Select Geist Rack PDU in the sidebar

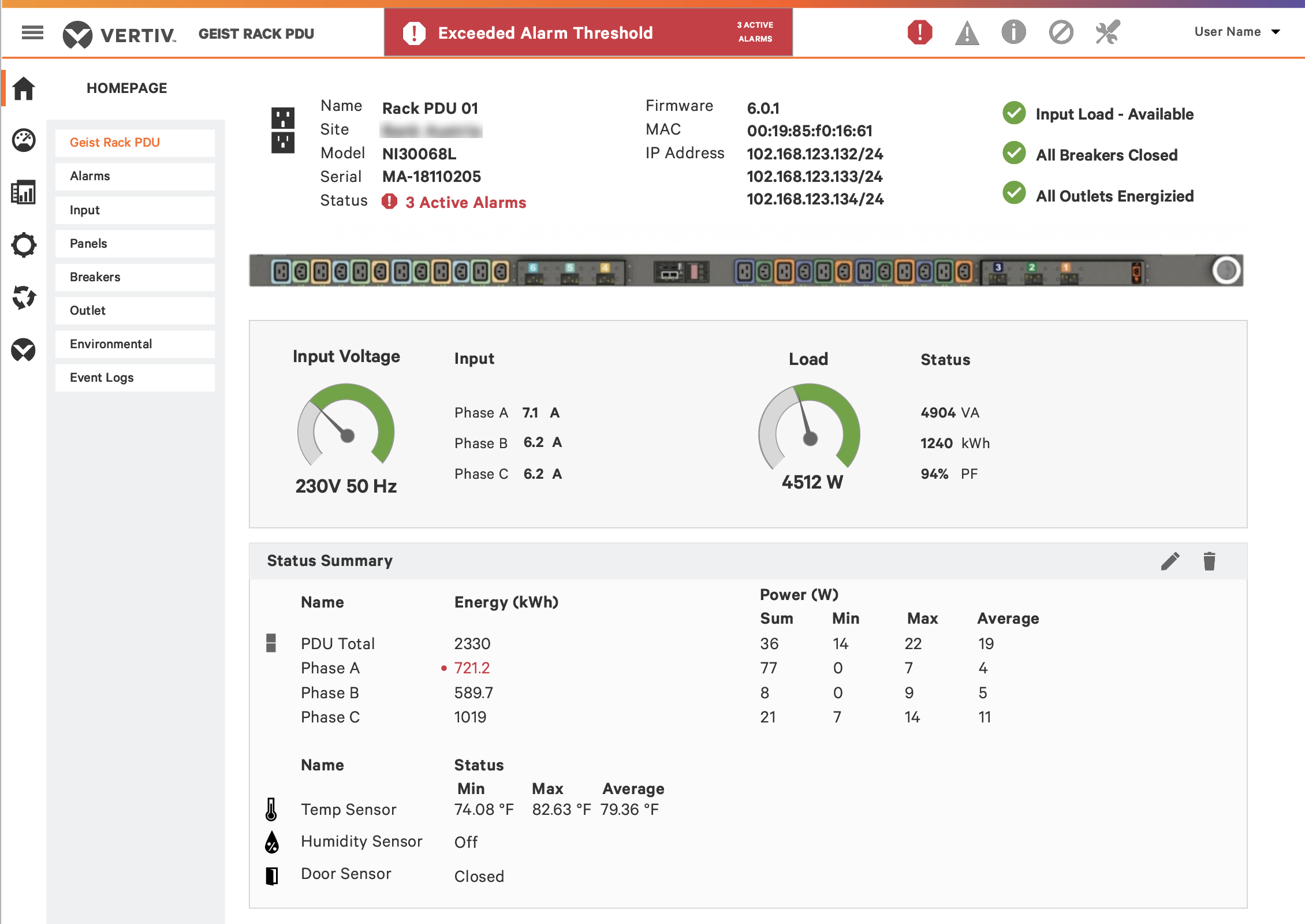coord(135,143)
